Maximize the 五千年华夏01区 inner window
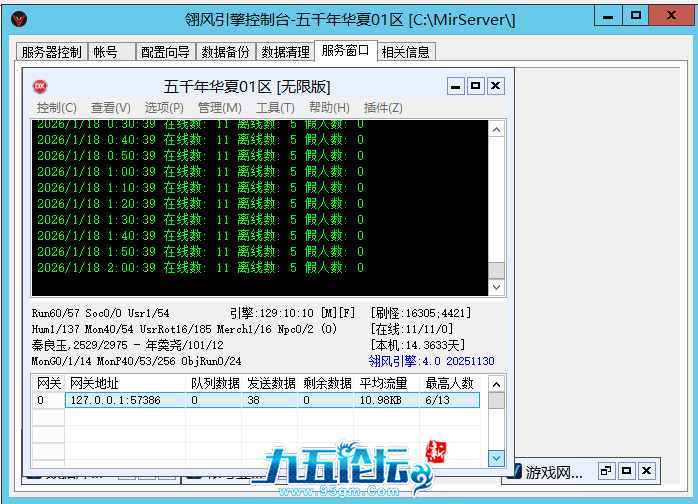This screenshot has width=698, height=504. [475, 86]
